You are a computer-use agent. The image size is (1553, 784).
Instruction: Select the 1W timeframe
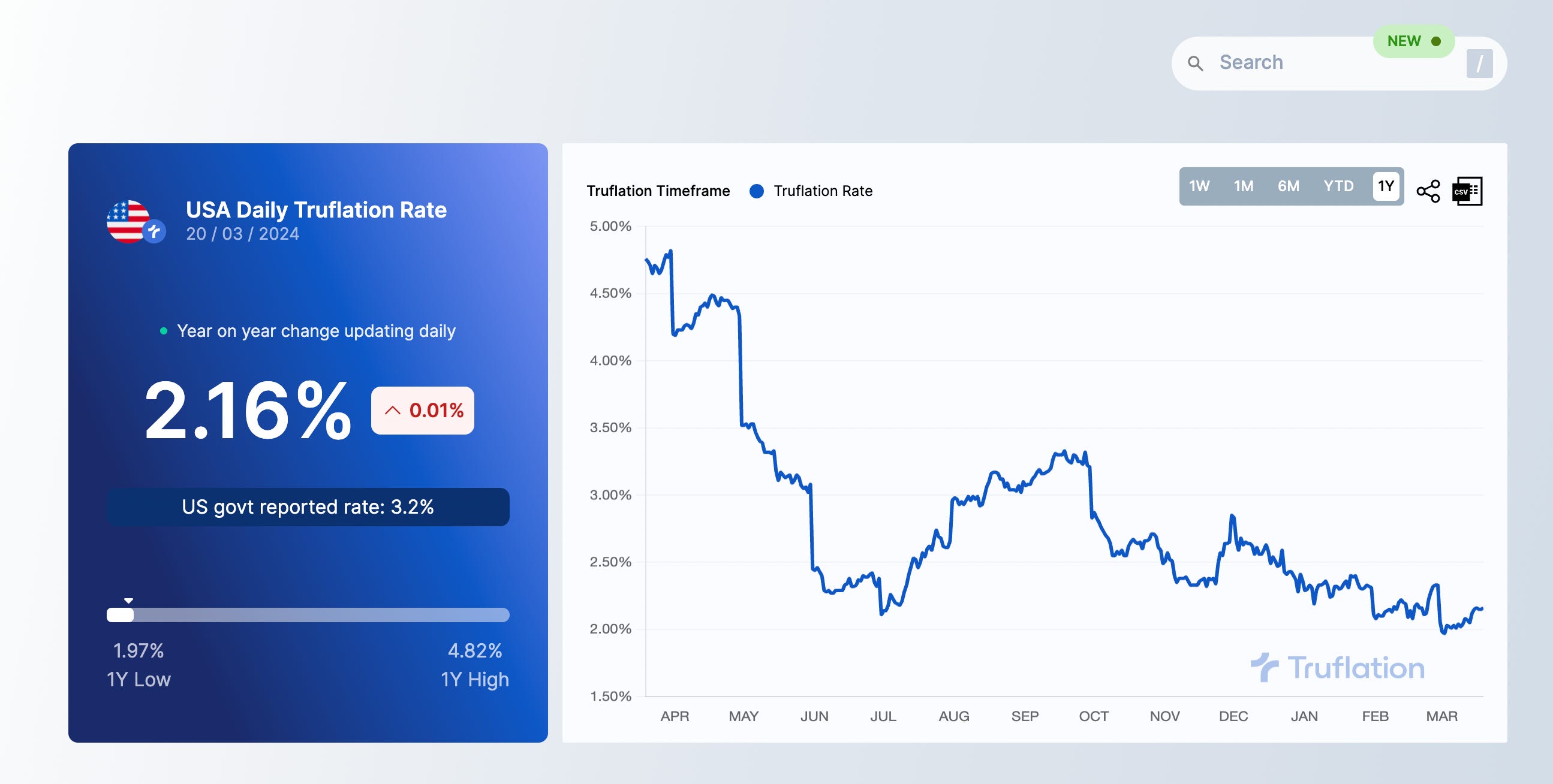click(x=1199, y=186)
